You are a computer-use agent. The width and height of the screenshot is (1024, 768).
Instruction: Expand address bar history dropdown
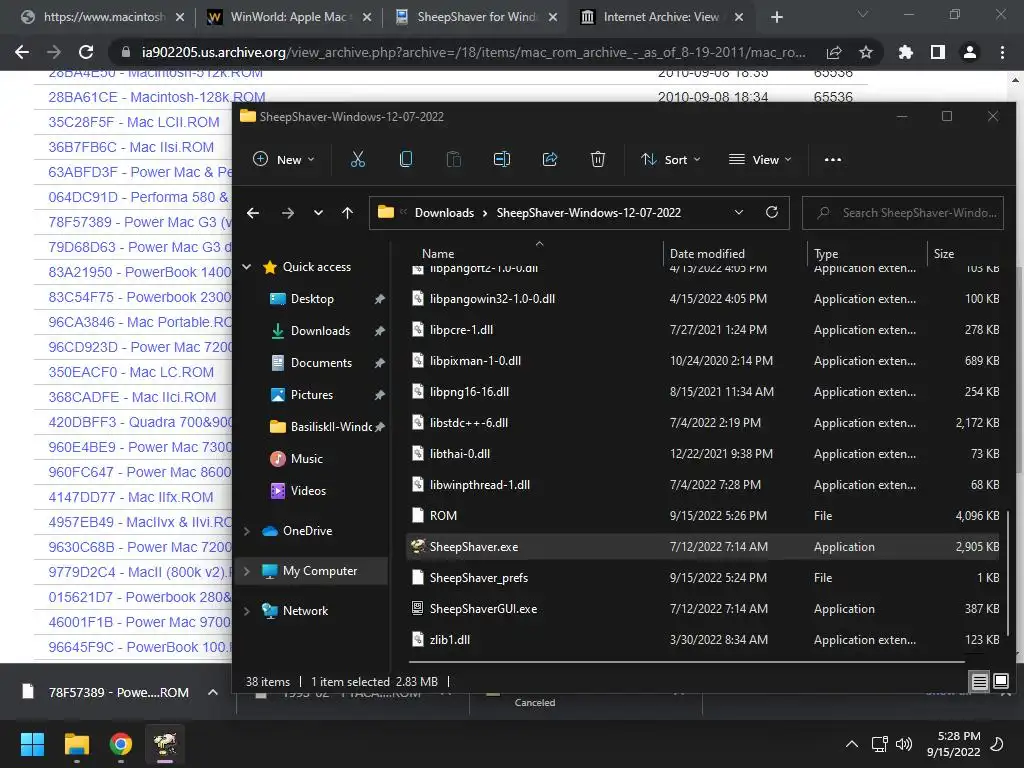point(739,212)
